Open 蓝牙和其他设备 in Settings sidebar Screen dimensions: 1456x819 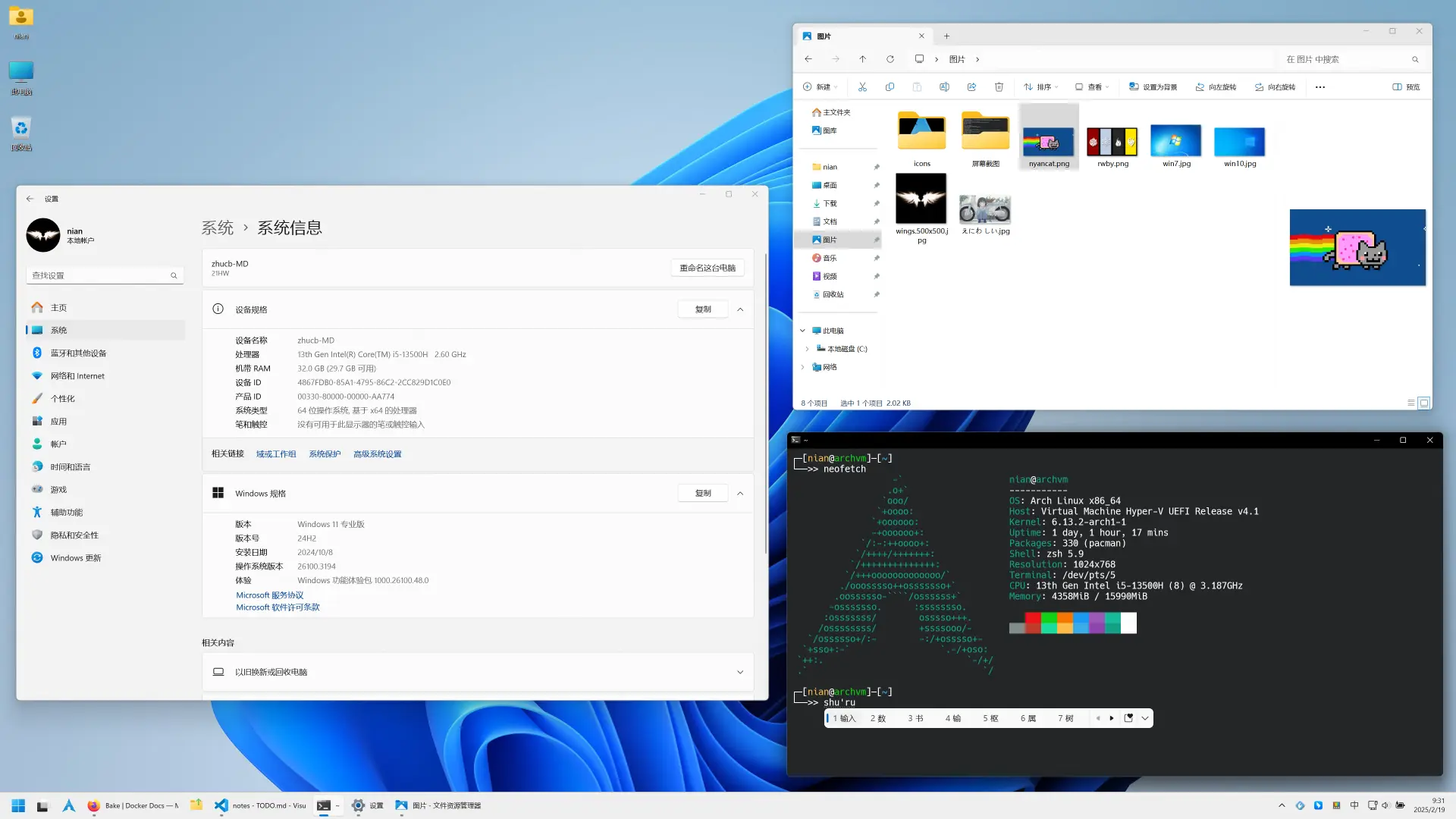(x=78, y=353)
